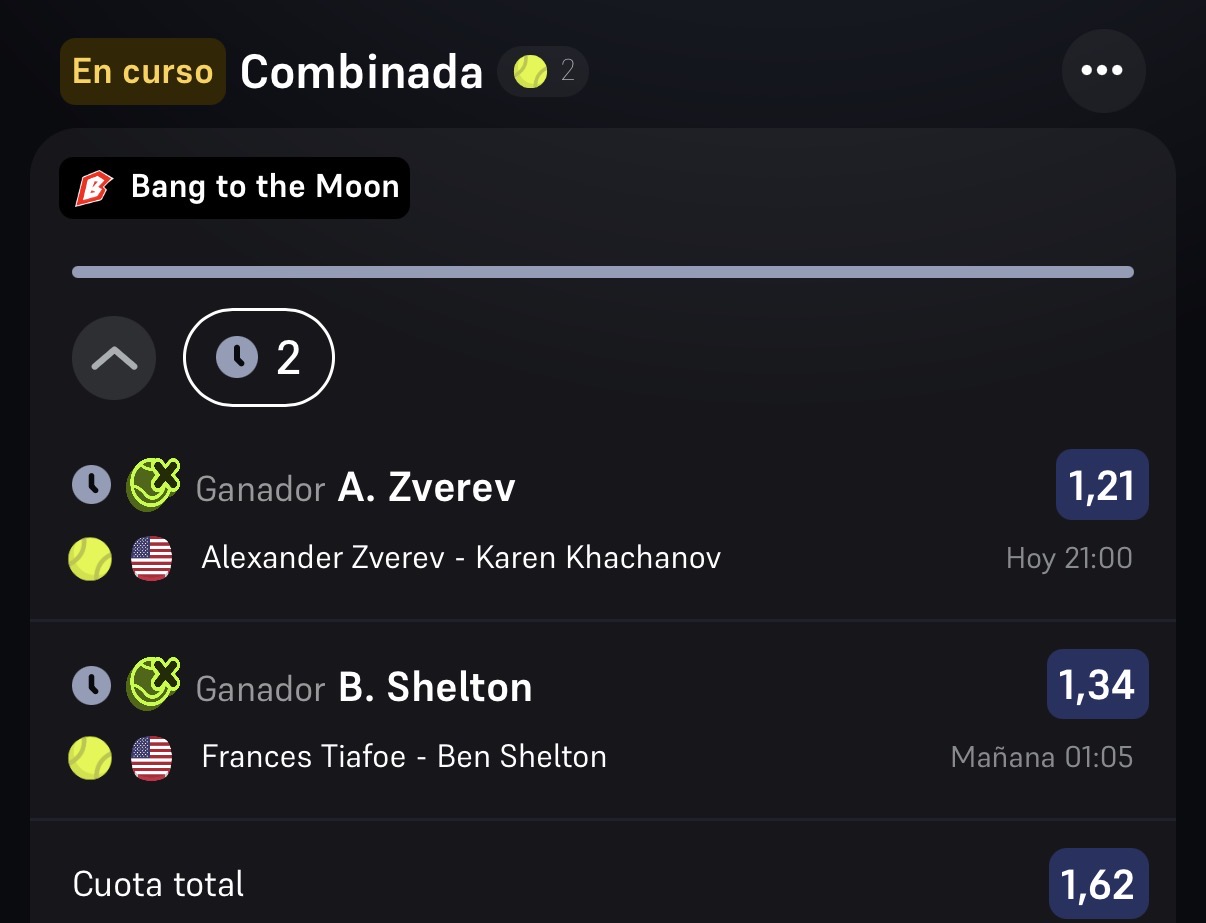The image size is (1206, 923).
Task: Tap the US flag on Tiafoe-Shelton match
Action: point(152,759)
